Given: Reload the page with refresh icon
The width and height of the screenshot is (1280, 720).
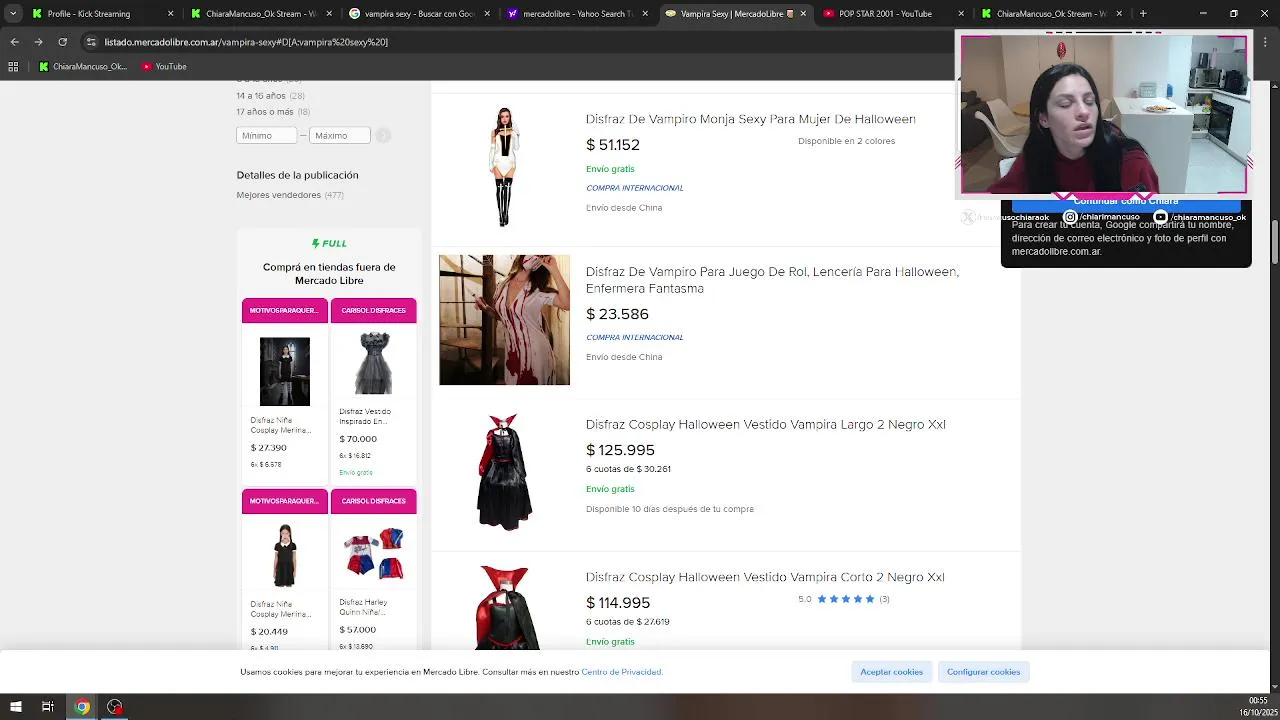Looking at the screenshot, I should pos(62,42).
